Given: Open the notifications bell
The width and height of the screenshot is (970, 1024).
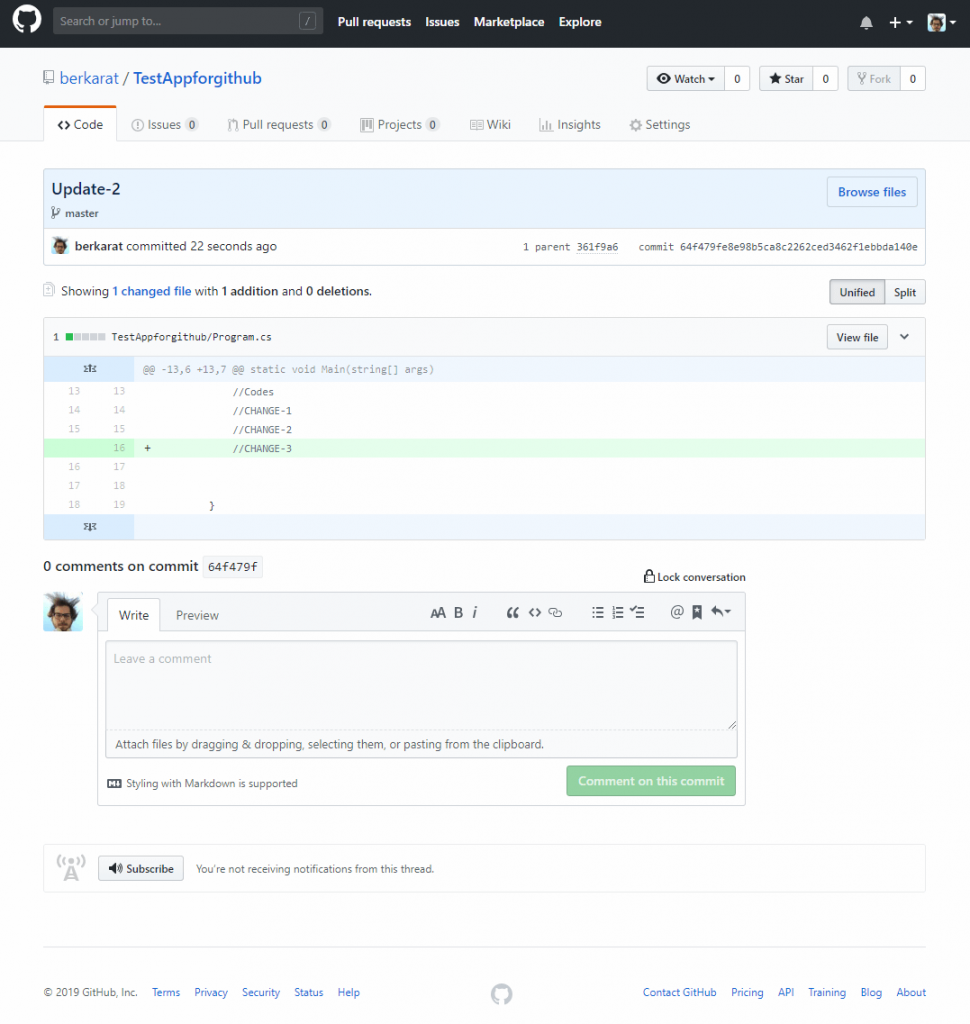Looking at the screenshot, I should click(x=866, y=23).
